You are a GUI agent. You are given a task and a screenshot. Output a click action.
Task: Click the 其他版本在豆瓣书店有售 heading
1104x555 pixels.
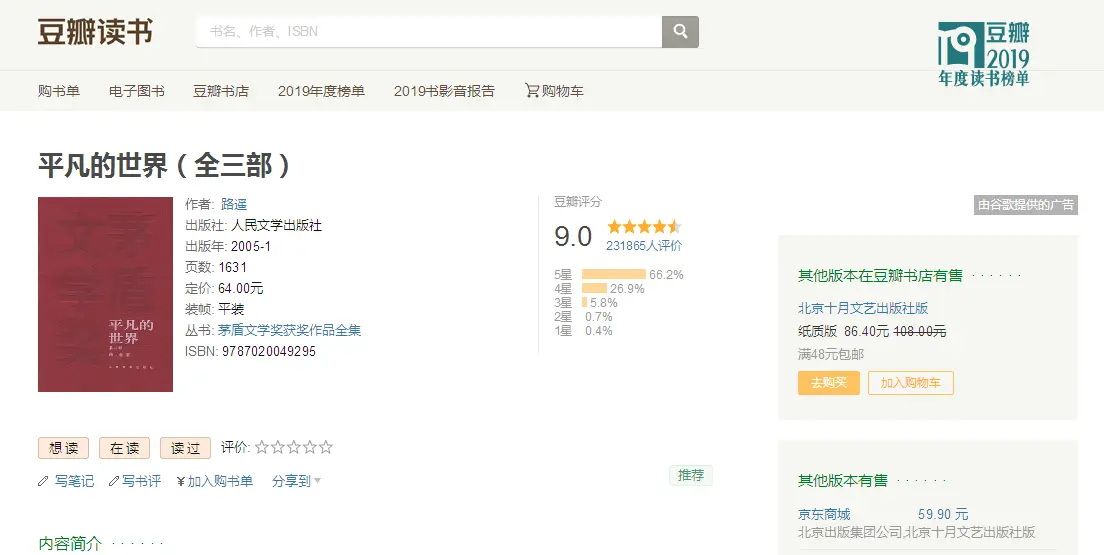pos(880,276)
